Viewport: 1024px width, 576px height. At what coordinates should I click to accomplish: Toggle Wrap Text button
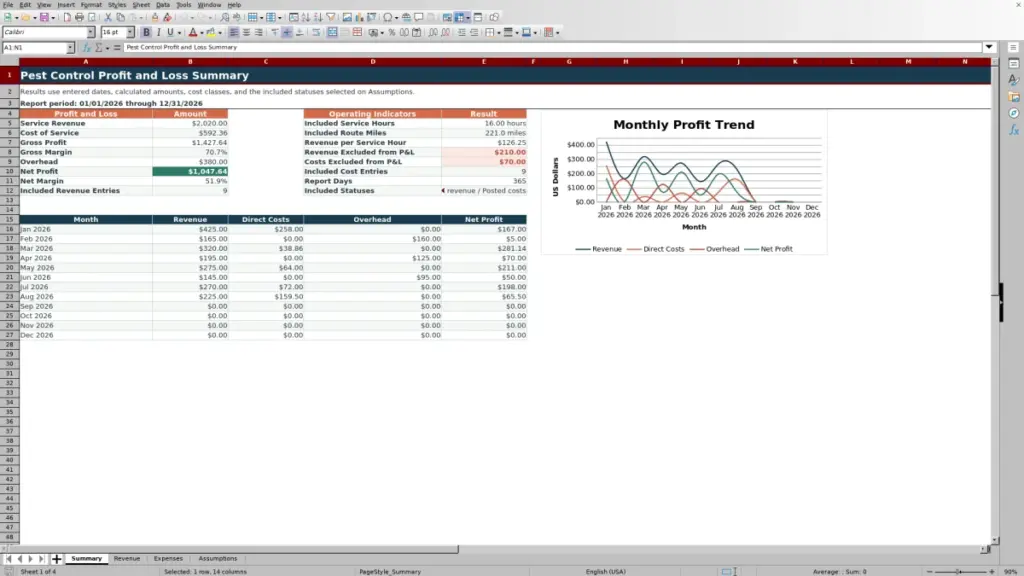click(x=316, y=33)
